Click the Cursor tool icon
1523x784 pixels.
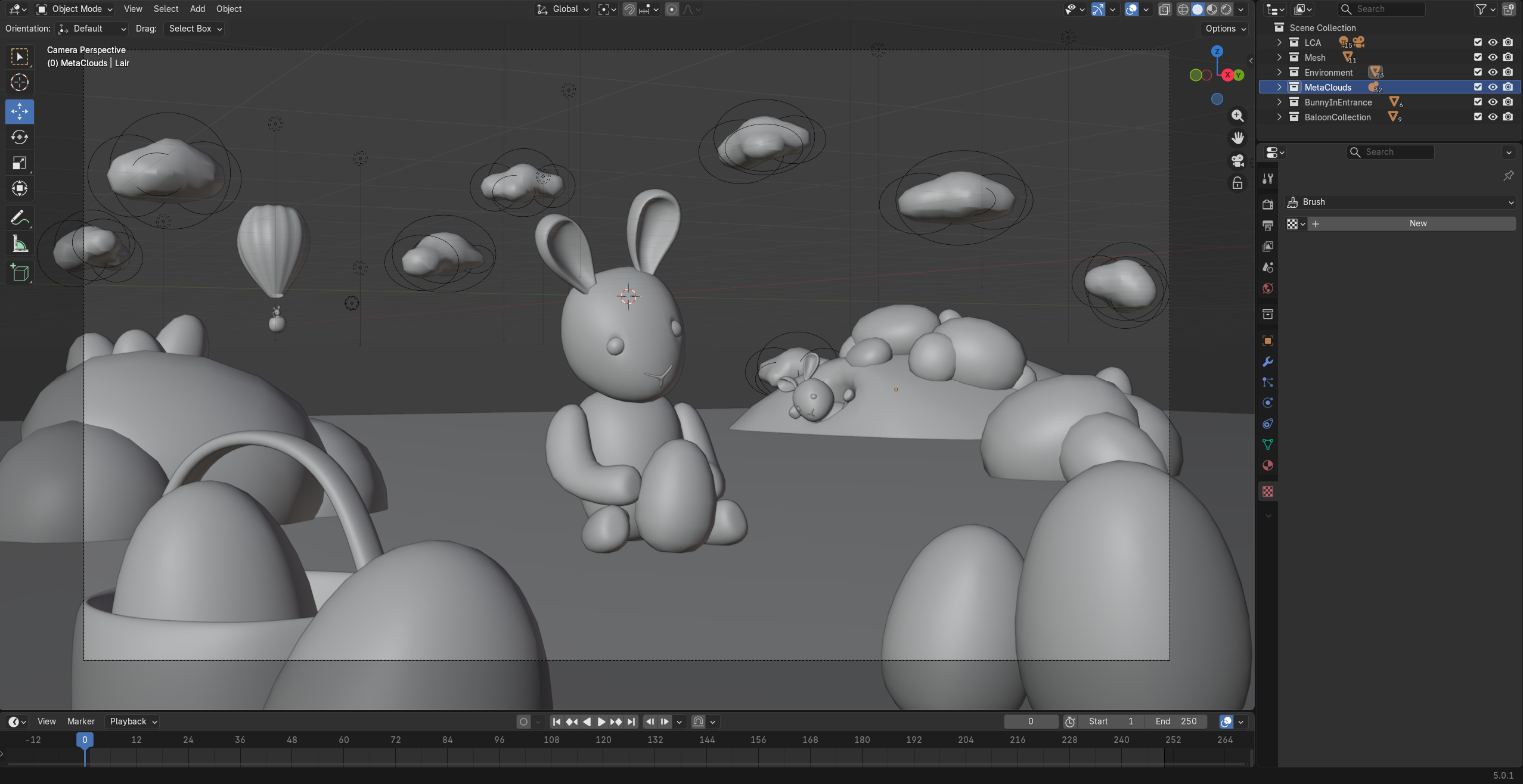coord(19,82)
